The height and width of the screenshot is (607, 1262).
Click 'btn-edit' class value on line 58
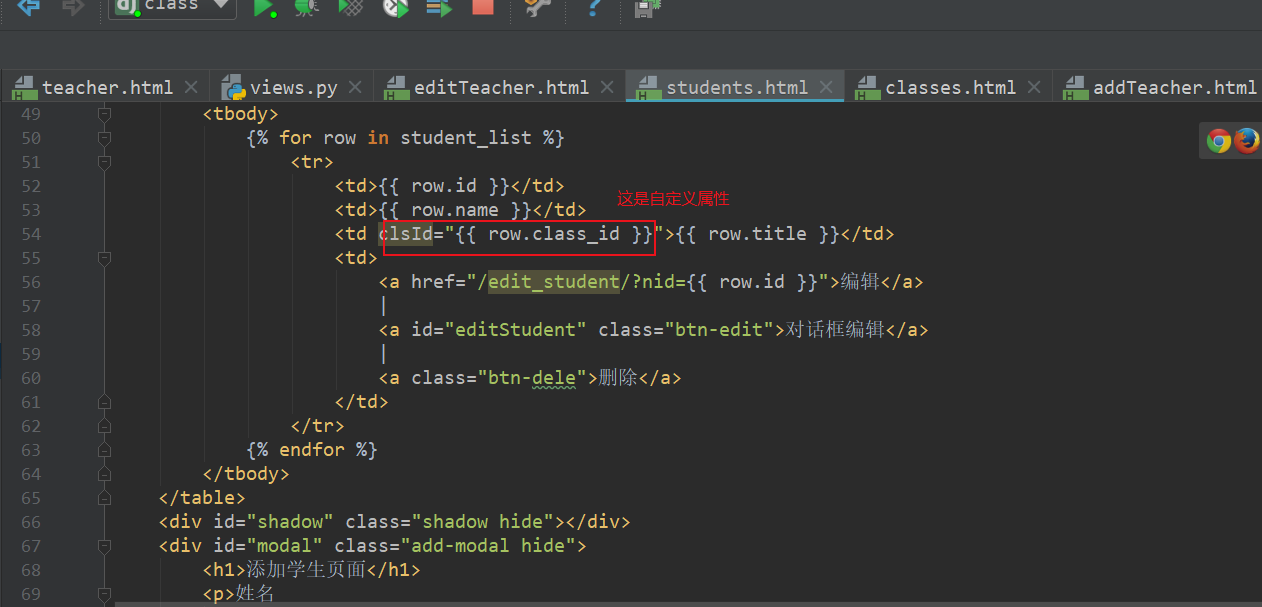[x=719, y=330]
